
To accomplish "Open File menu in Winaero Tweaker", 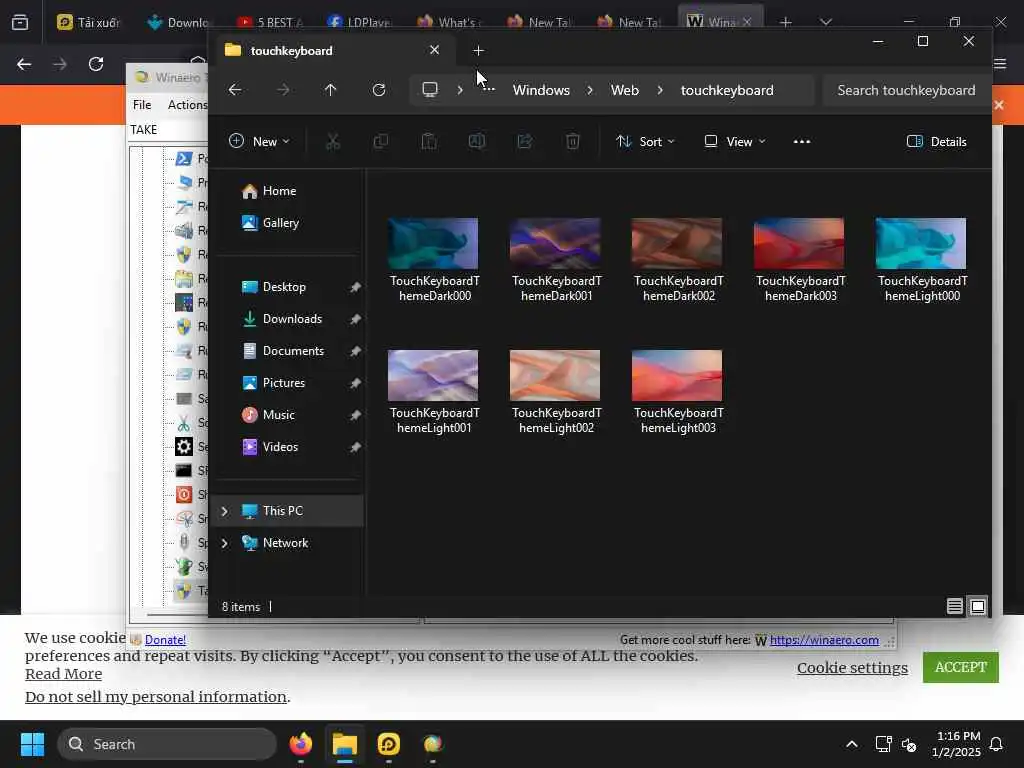I will click(142, 104).
